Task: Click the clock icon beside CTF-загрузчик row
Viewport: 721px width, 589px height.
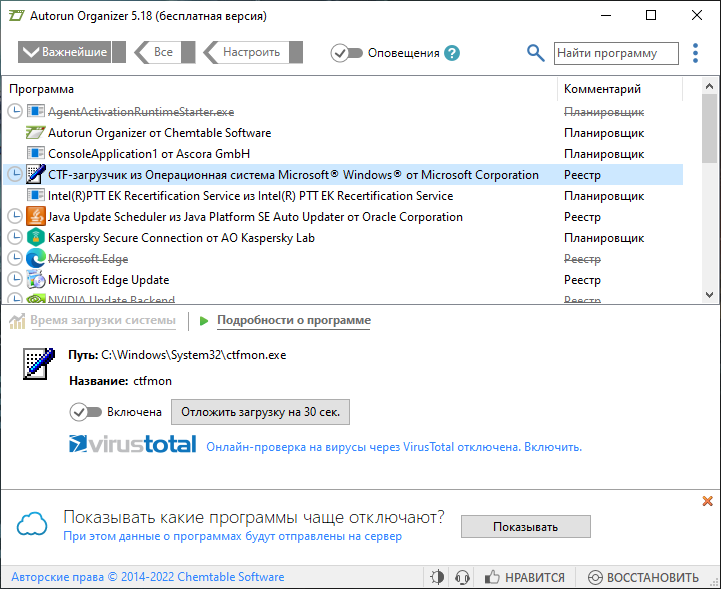Action: click(15, 174)
